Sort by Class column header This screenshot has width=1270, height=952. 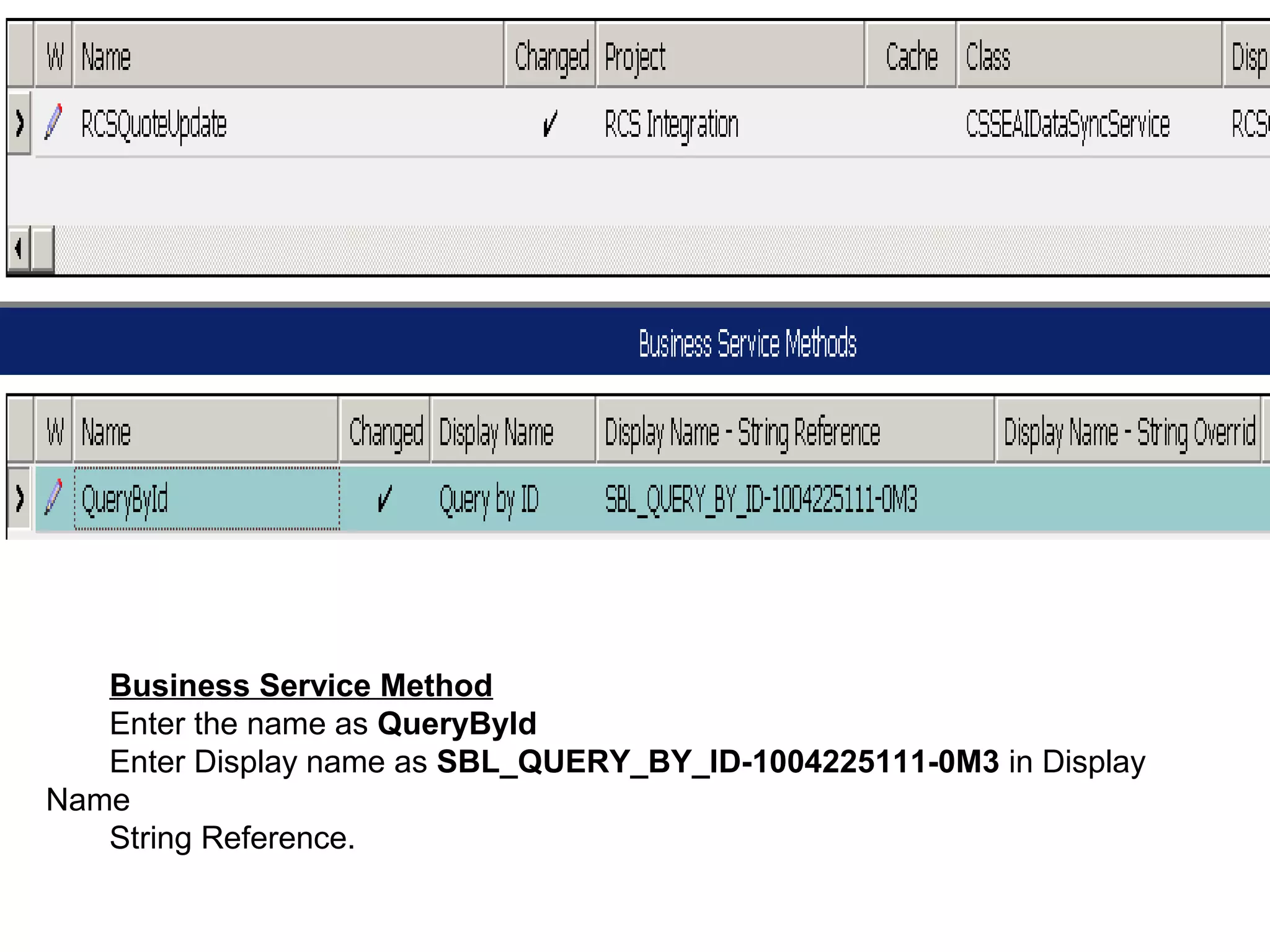1090,56
